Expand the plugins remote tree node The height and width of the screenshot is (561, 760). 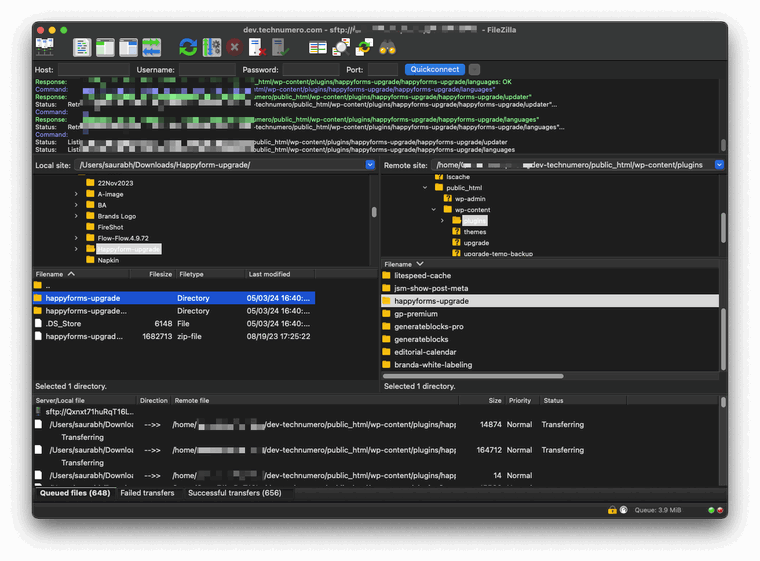(x=442, y=221)
